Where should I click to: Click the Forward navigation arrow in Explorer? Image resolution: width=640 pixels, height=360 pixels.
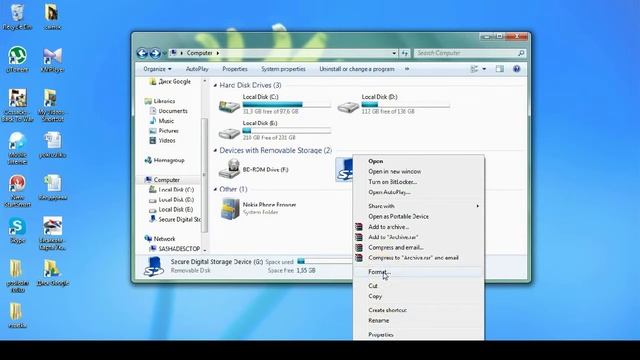[x=155, y=53]
